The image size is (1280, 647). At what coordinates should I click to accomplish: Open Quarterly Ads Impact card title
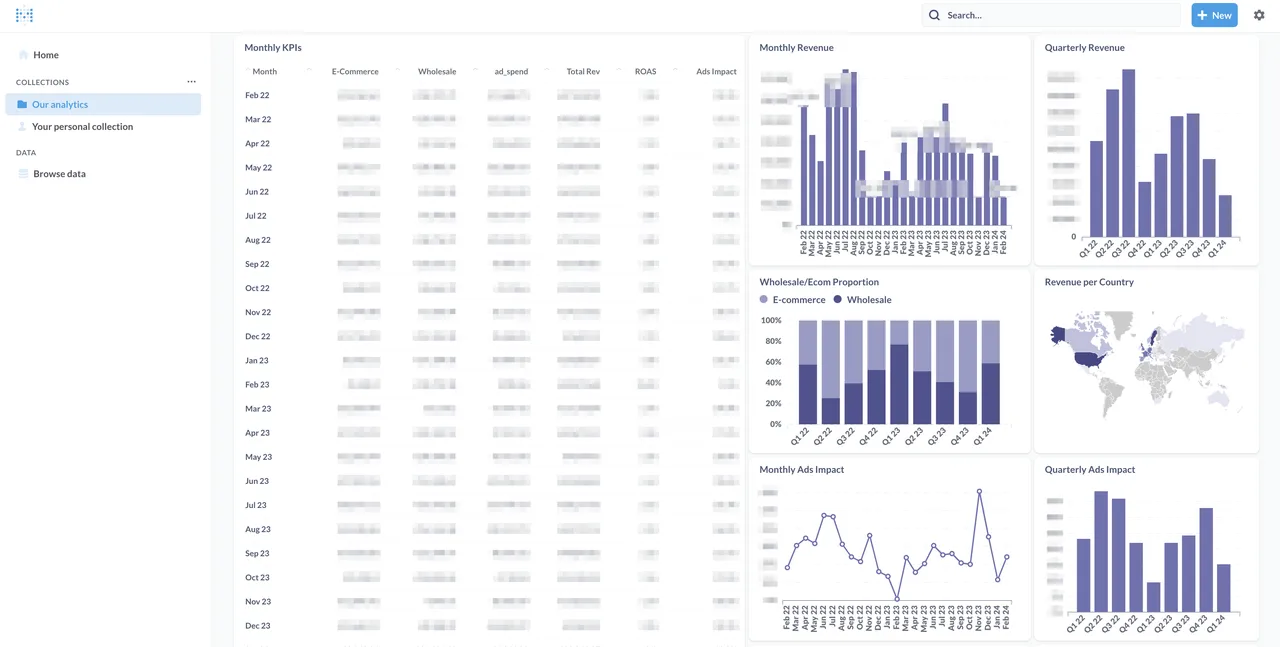point(1090,469)
